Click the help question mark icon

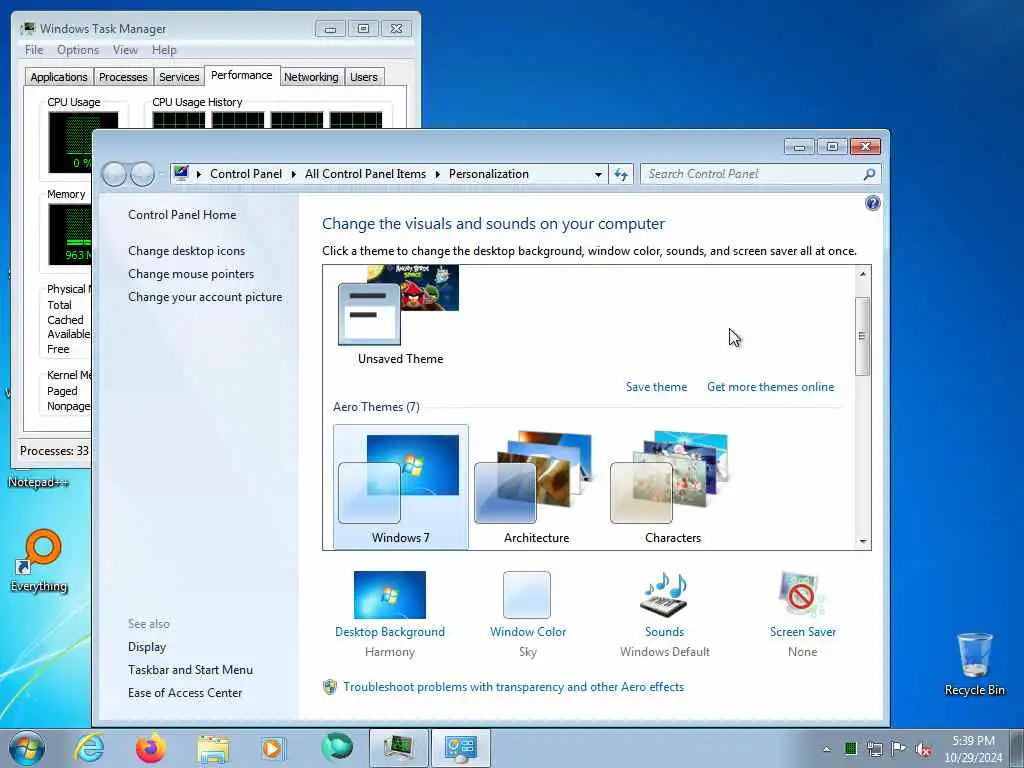pyautogui.click(x=872, y=203)
